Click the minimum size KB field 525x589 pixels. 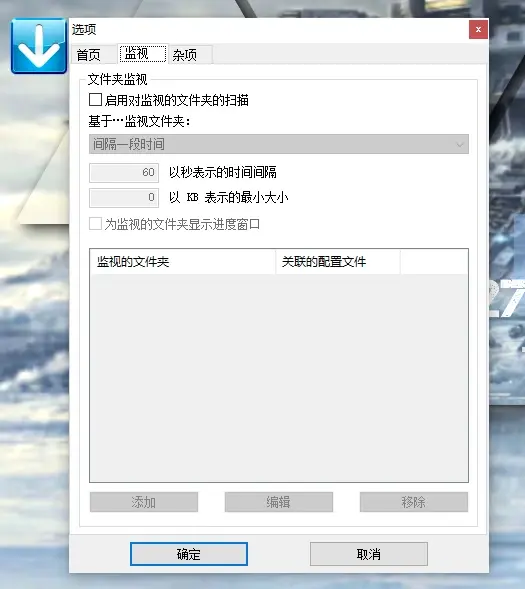(124, 198)
